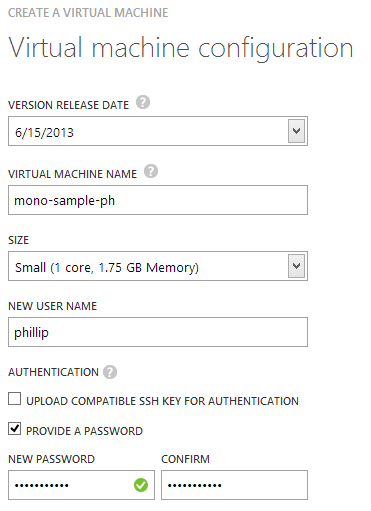Image resolution: width=371 pixels, height=511 pixels.
Task: Show the Authentication help tooltip icon
Action: point(110,372)
